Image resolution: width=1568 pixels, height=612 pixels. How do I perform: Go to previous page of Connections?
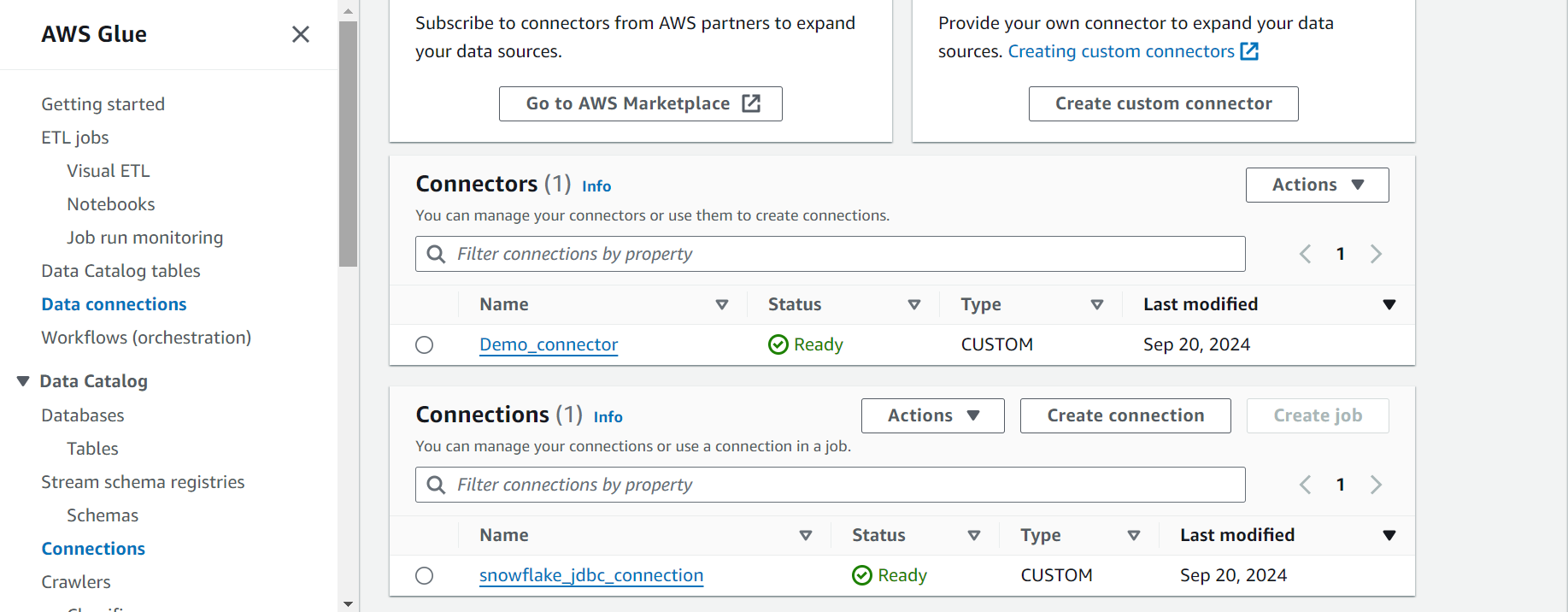click(x=1305, y=485)
